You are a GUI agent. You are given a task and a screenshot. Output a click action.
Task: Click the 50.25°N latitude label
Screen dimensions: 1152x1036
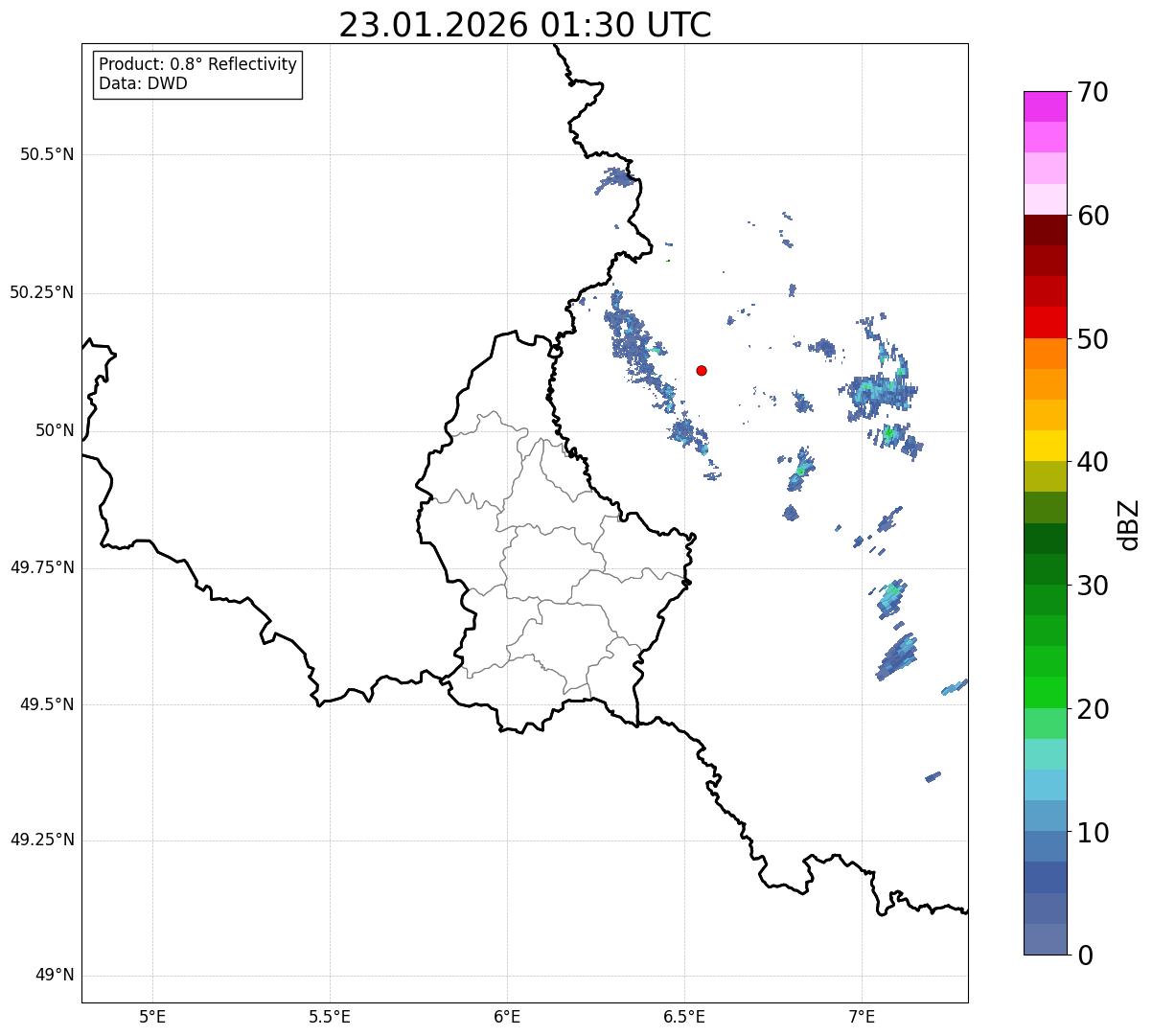pos(41,292)
